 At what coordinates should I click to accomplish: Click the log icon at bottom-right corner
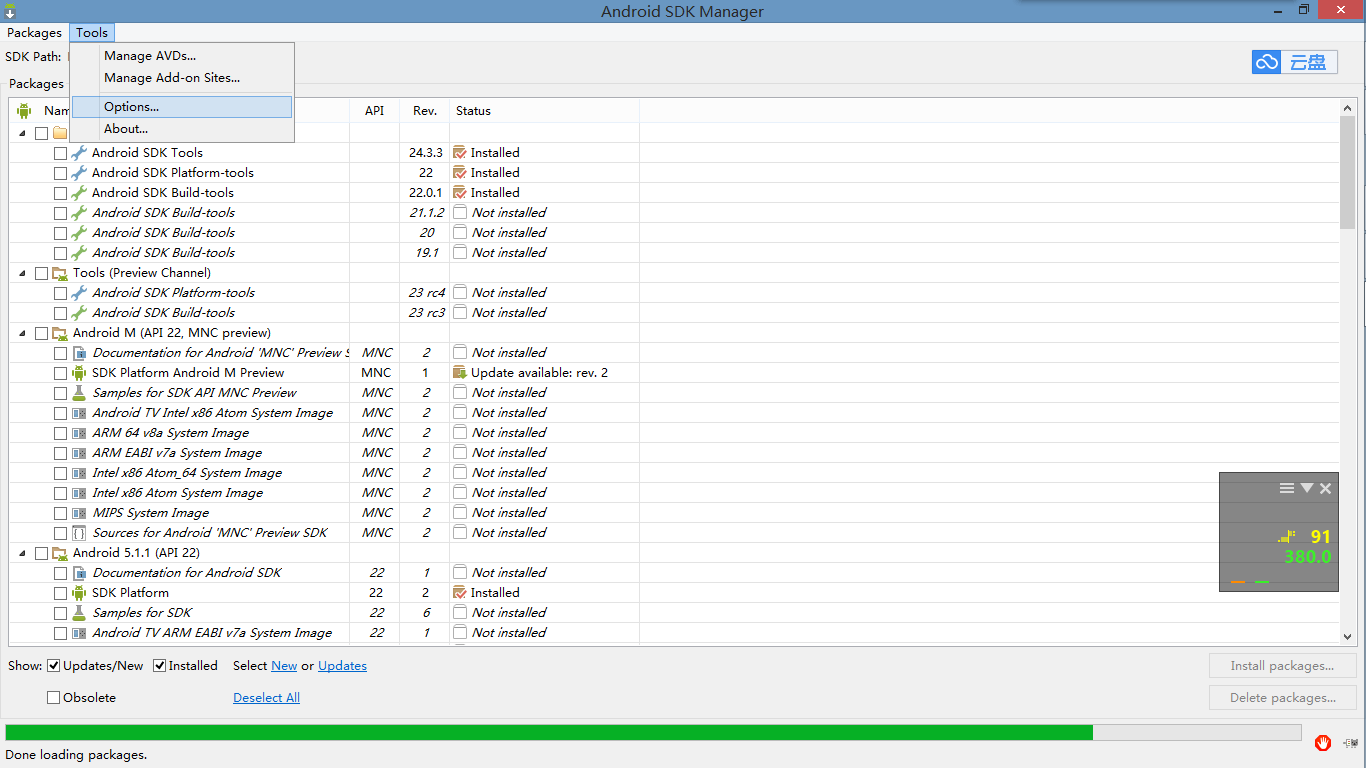pyautogui.click(x=1351, y=743)
